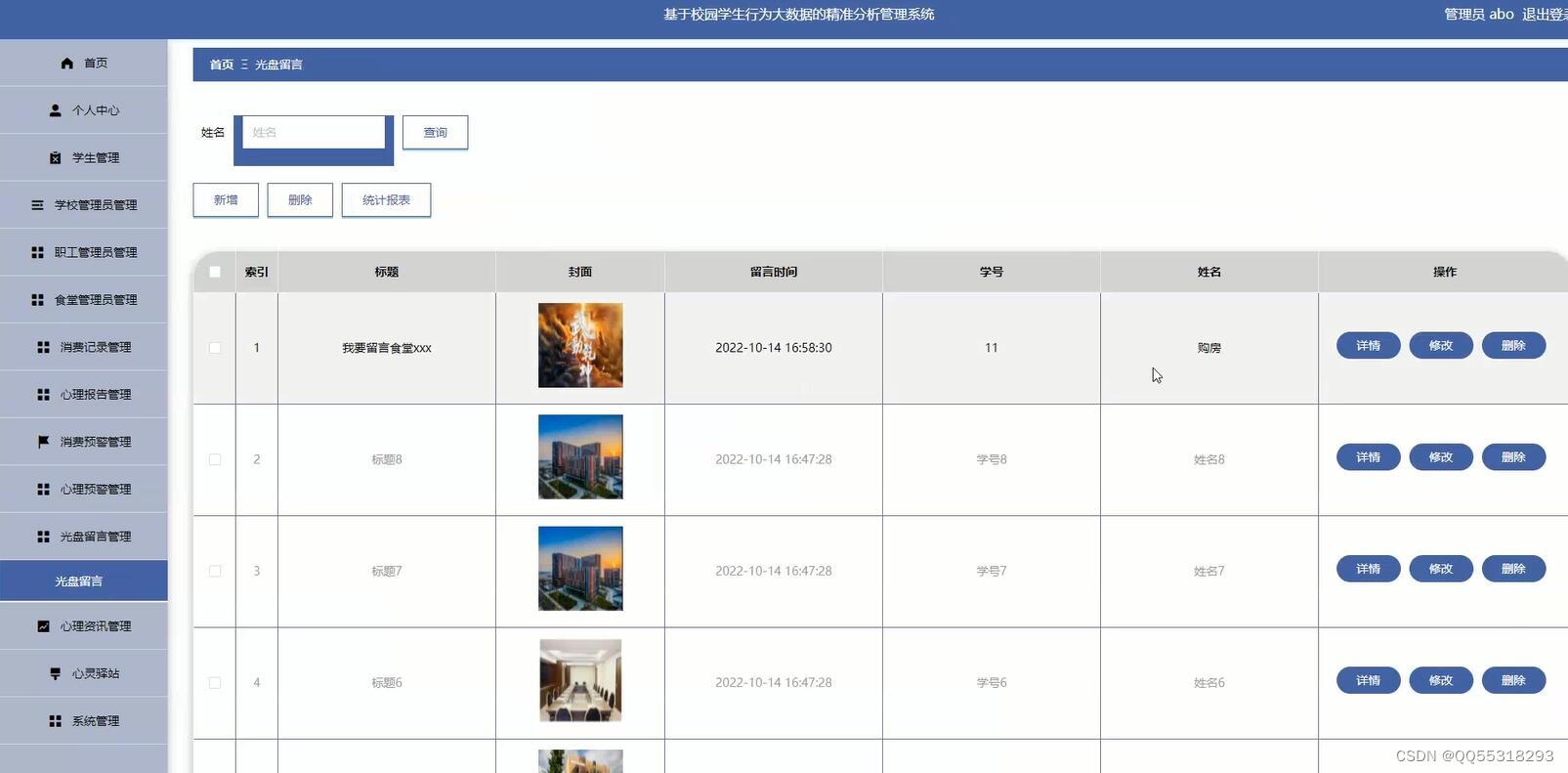Viewport: 1568px width, 773px height.
Task: Open the 心理资讯管理 menu
Action: tap(83, 626)
